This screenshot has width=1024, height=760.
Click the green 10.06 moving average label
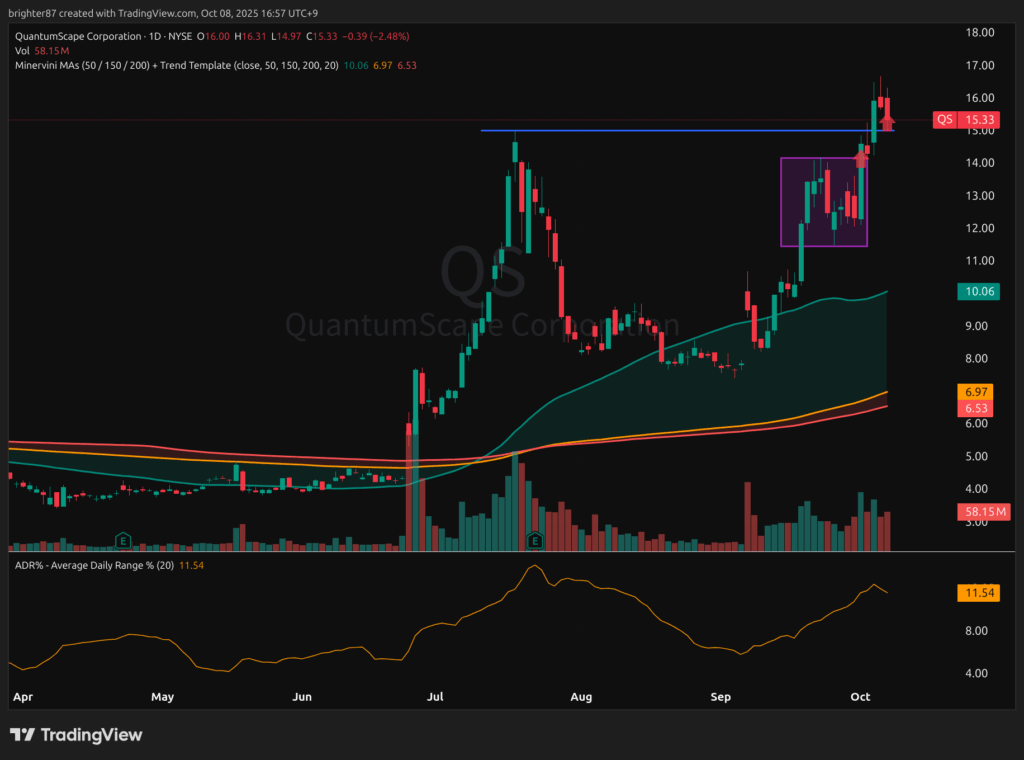[x=977, y=292]
